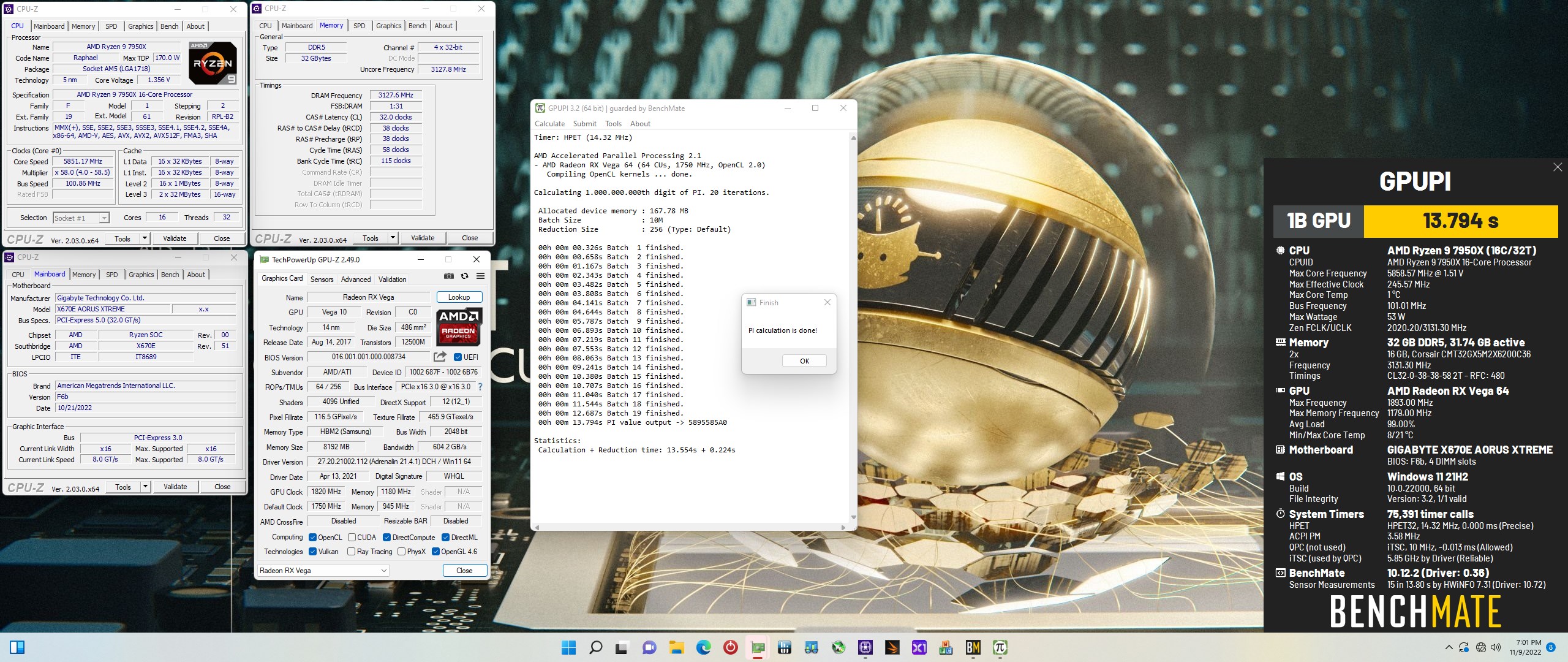Open the Radeon RX Vega GPU selector
Screen dimensions: 1568x662
point(323,571)
